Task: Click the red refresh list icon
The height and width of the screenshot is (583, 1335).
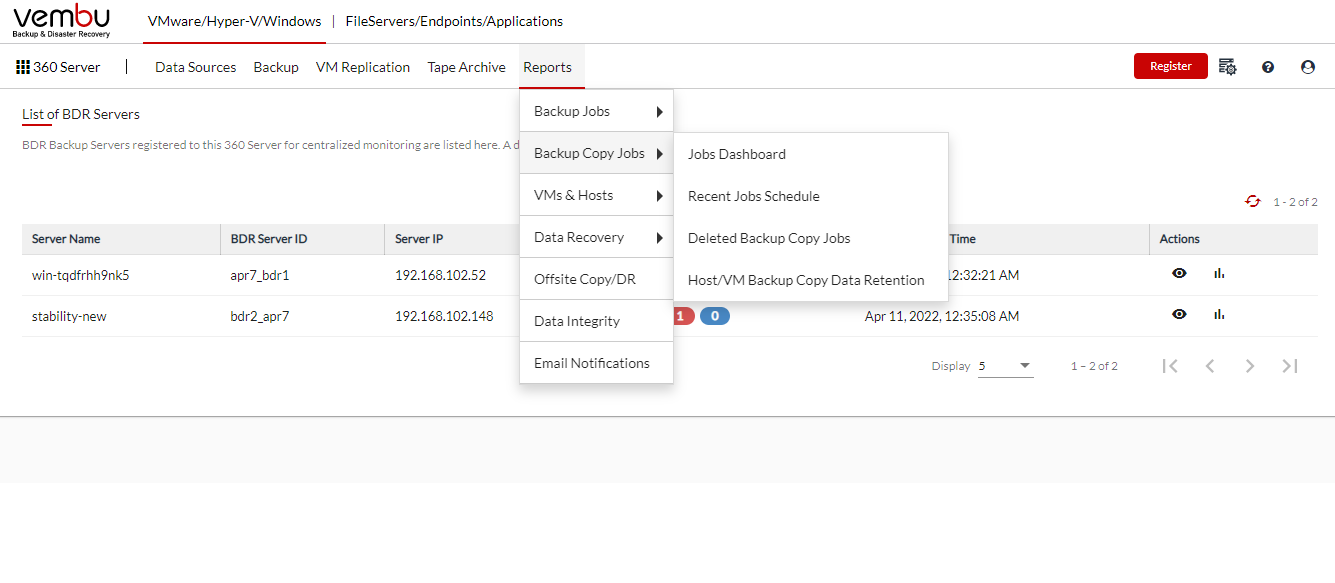Action: pos(1253,201)
